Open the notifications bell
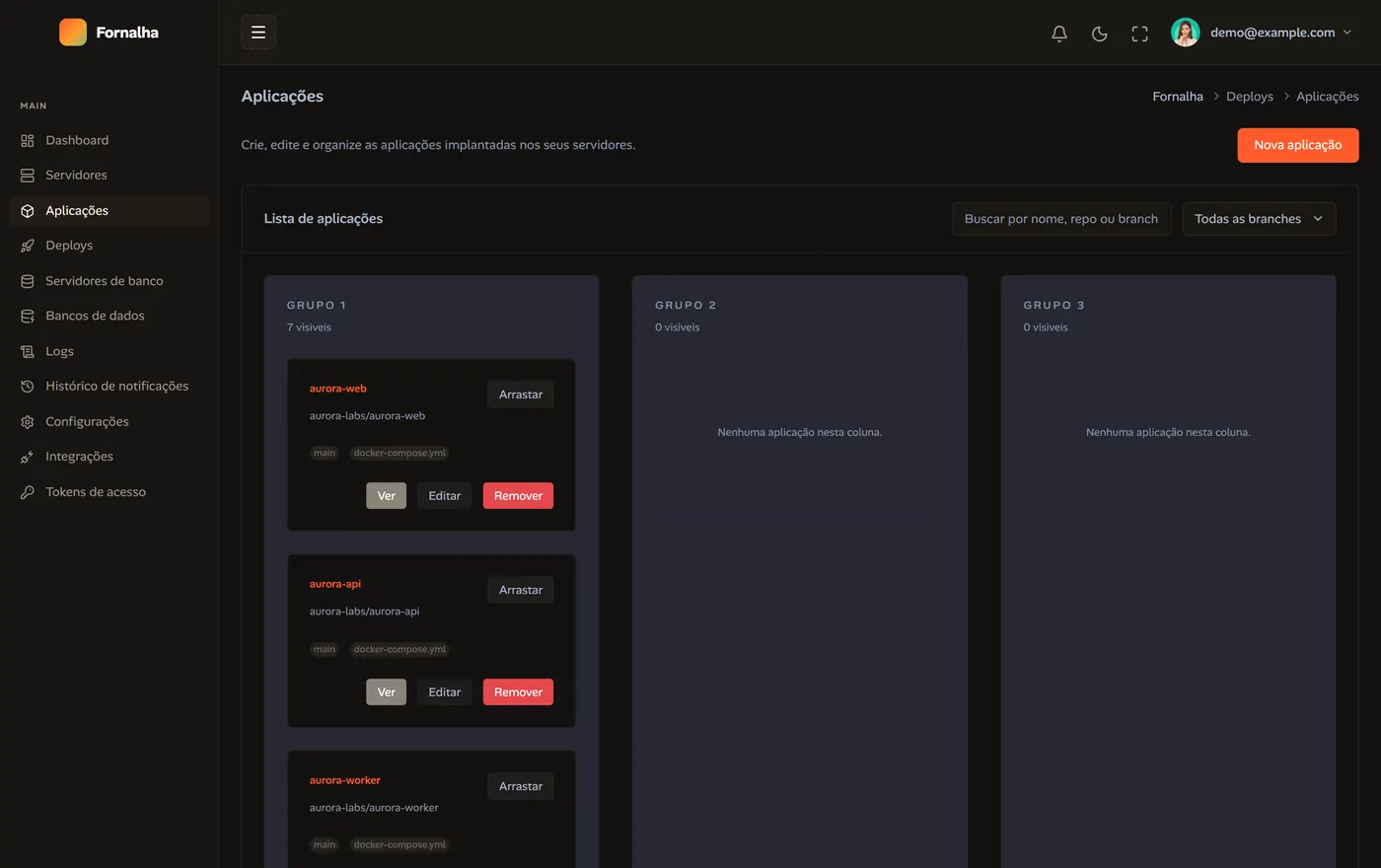The image size is (1381, 868). click(x=1059, y=34)
